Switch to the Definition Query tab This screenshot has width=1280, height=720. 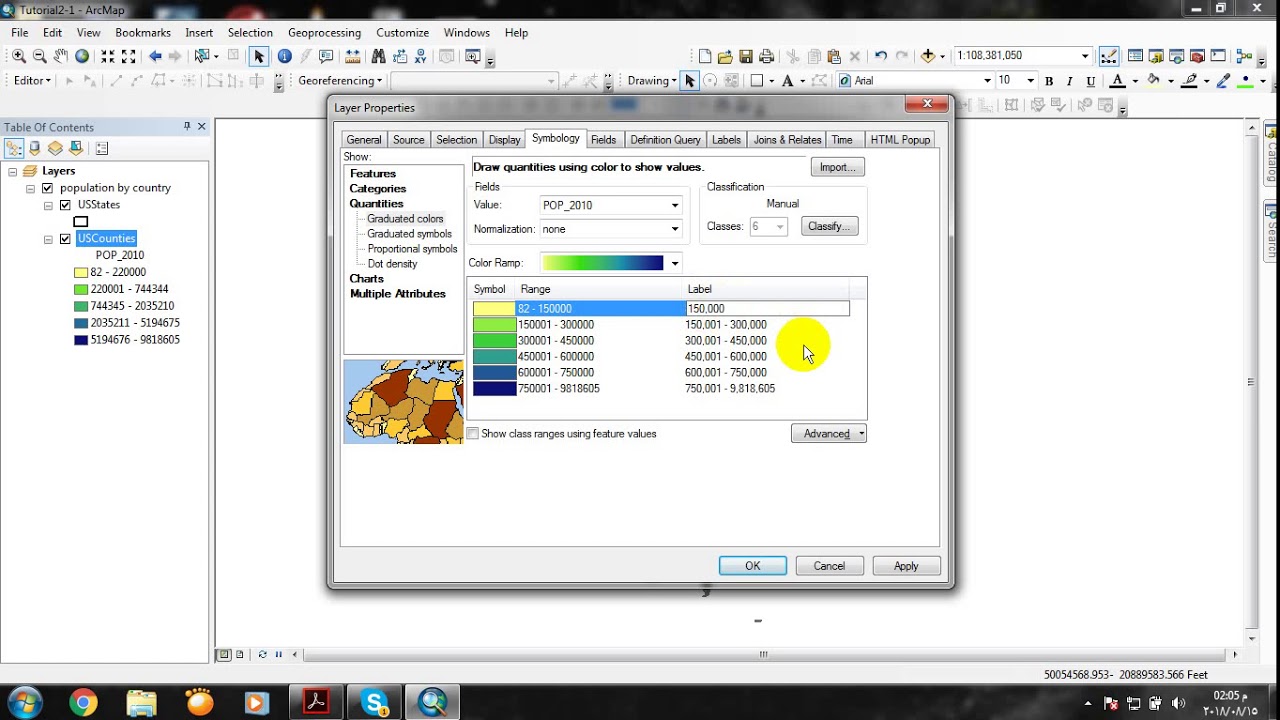point(665,140)
